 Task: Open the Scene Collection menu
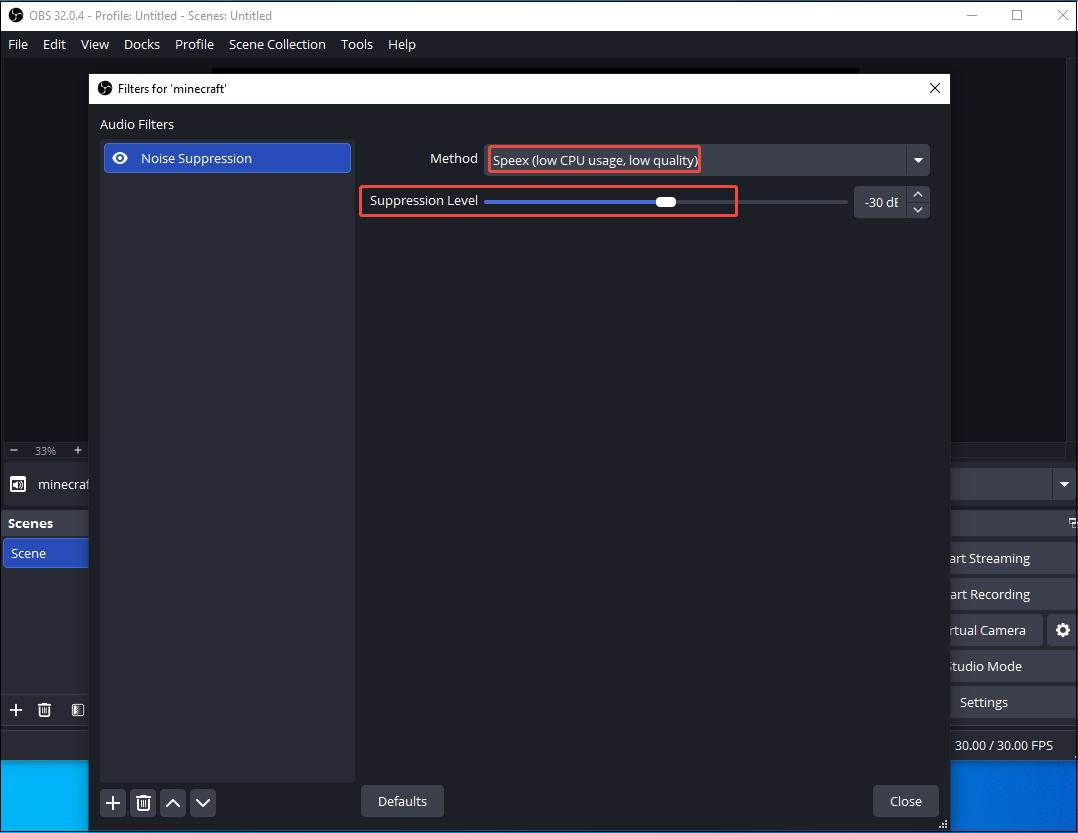click(277, 44)
